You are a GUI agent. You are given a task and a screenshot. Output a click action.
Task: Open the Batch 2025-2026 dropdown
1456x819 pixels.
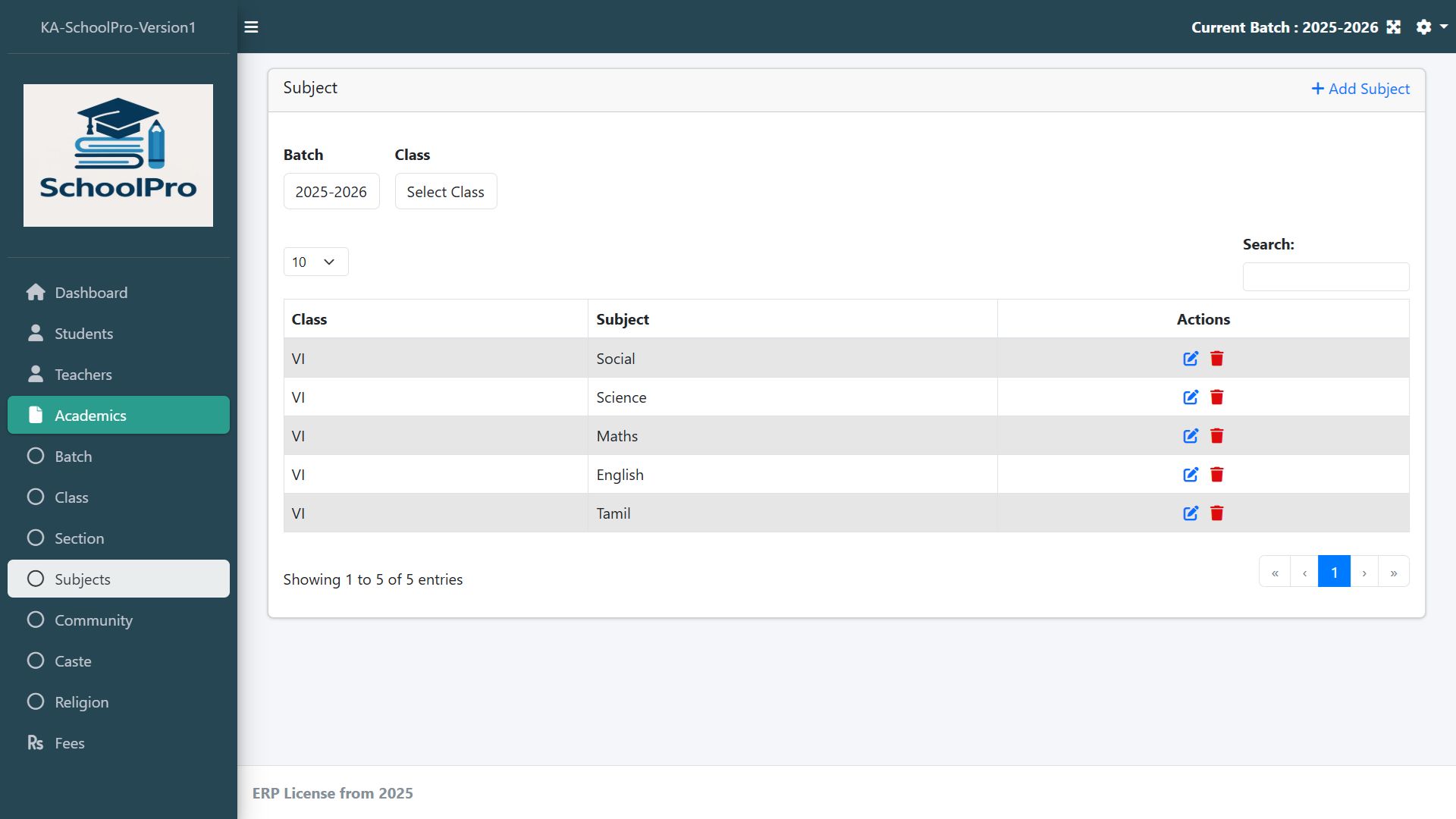click(x=331, y=192)
